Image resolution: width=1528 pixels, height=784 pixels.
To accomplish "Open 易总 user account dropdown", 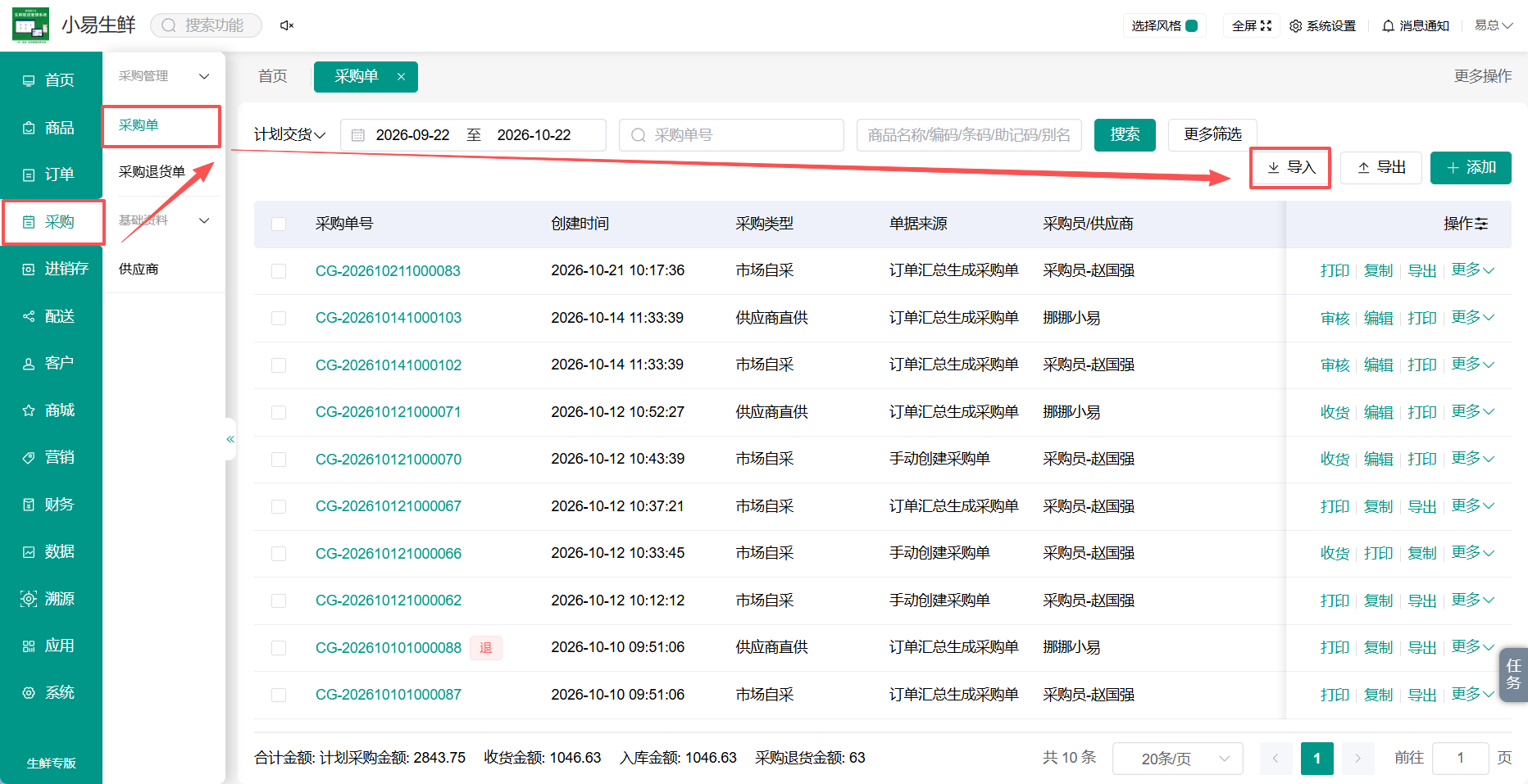I will (x=1493, y=25).
